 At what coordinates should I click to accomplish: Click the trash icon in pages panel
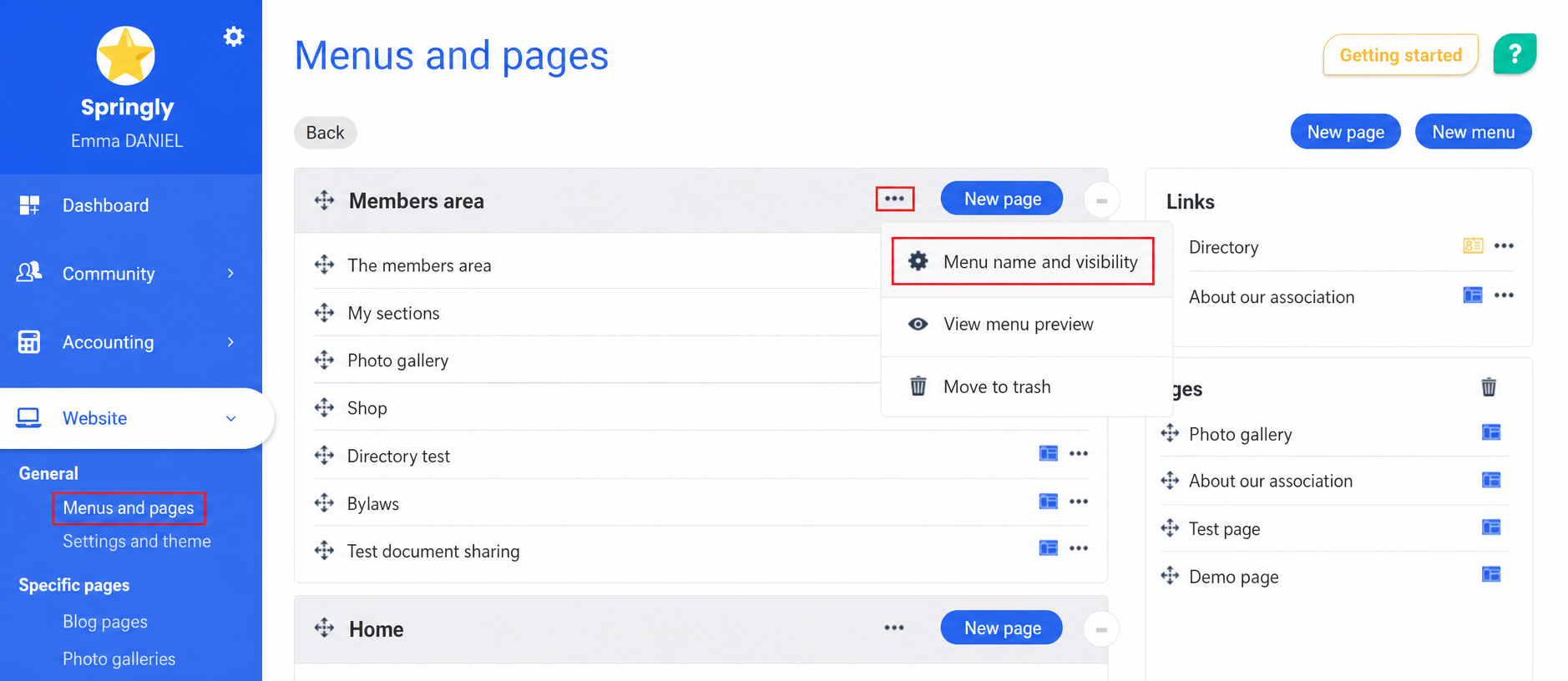(1489, 387)
